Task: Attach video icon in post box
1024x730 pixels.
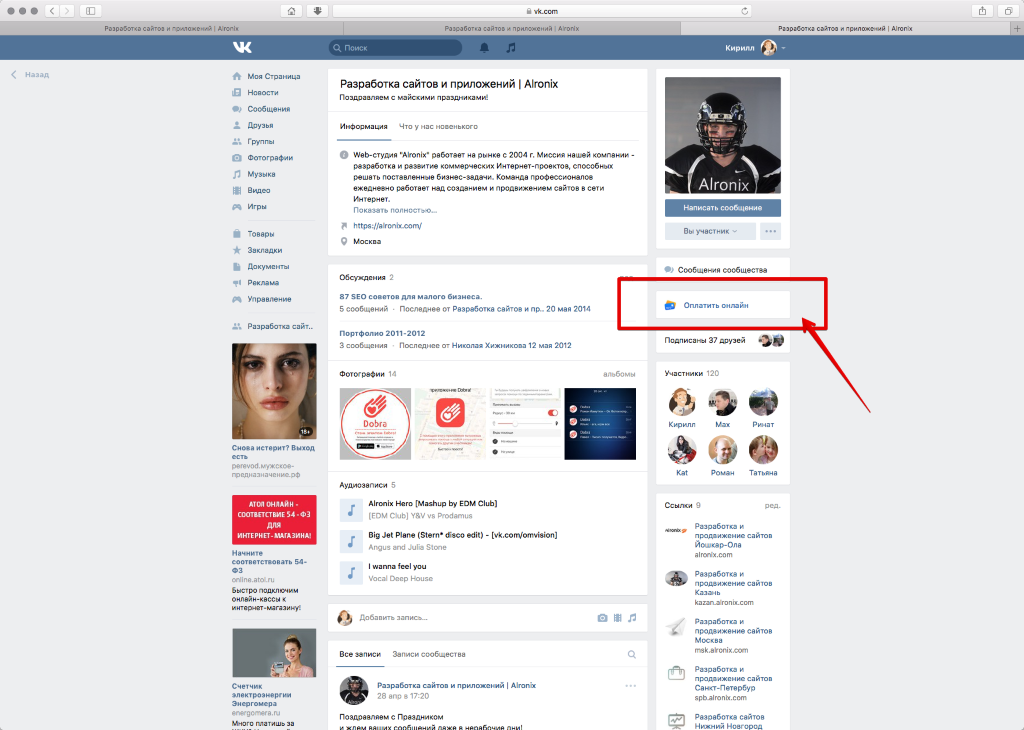Action: pos(617,618)
